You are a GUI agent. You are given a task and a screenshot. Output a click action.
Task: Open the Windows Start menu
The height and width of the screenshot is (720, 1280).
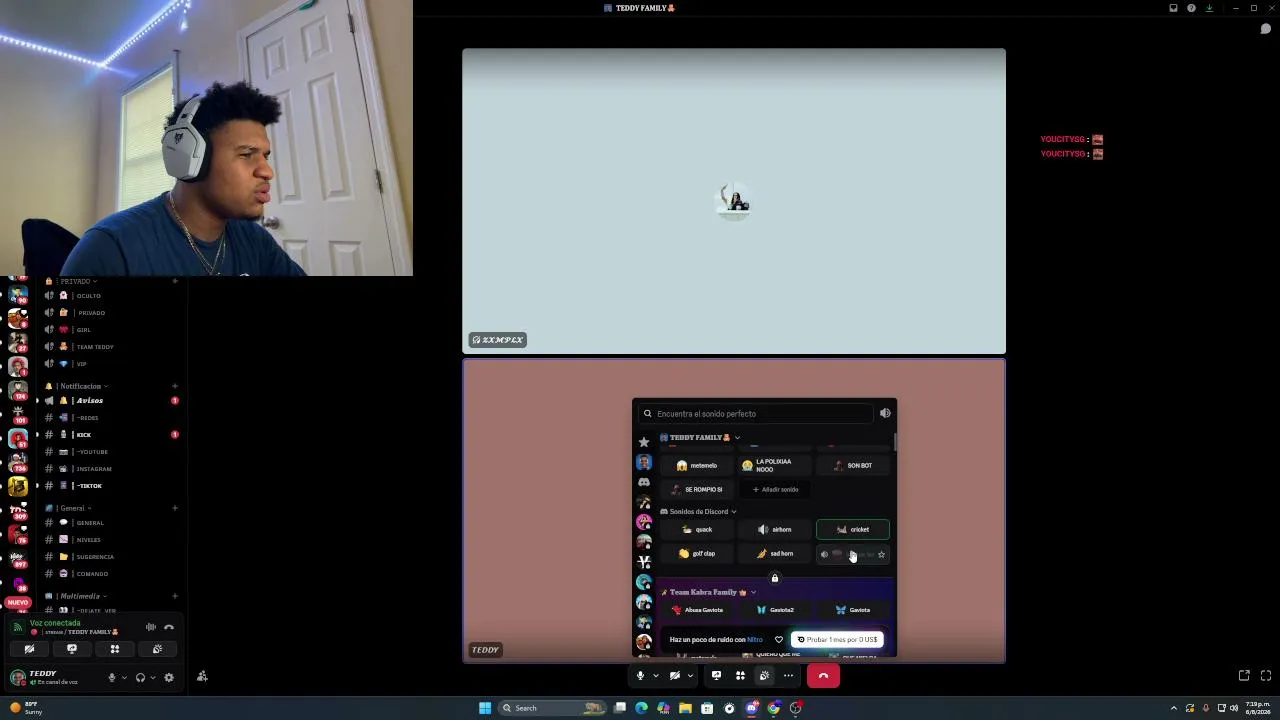click(x=485, y=708)
